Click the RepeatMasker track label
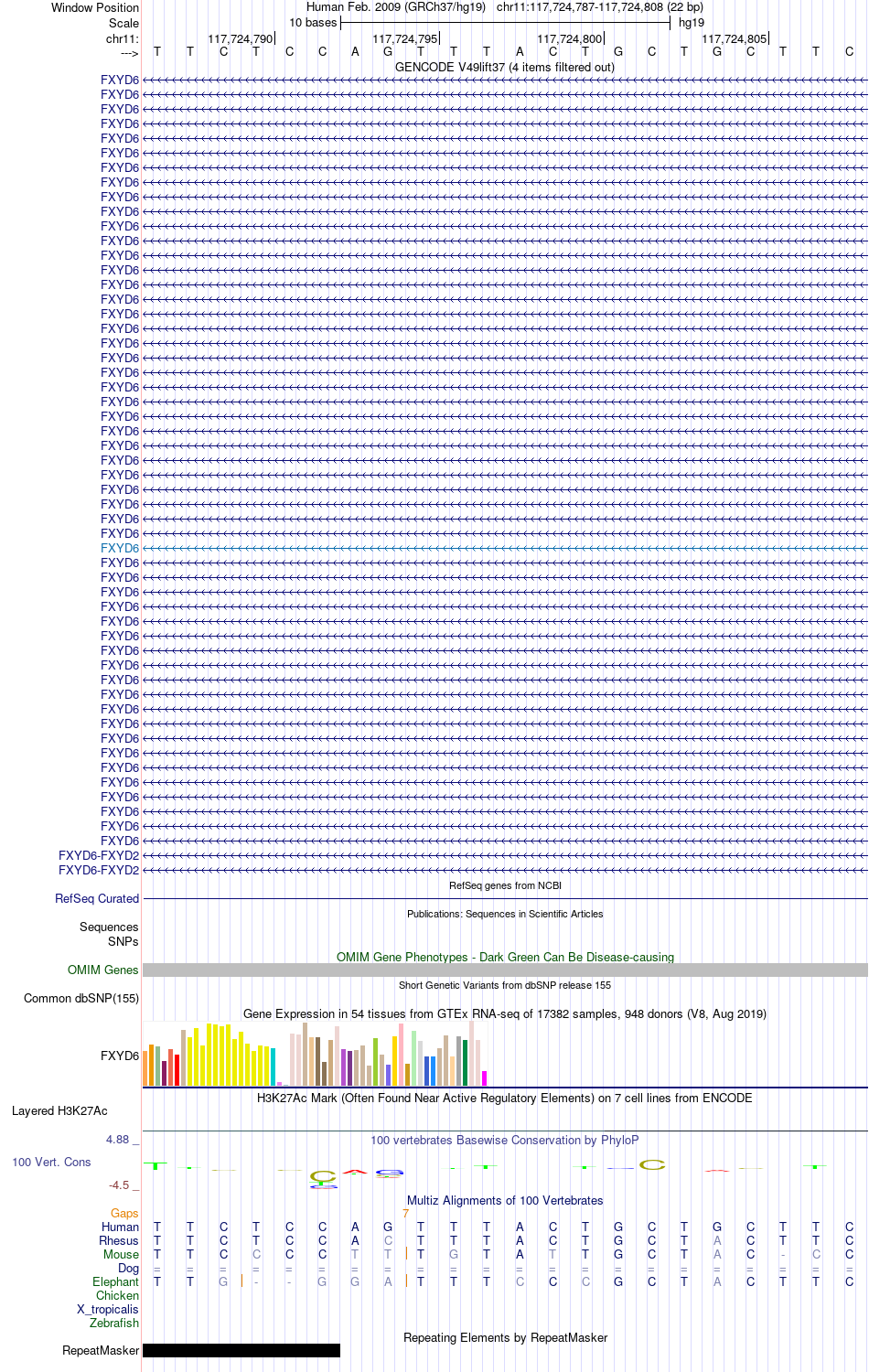869x1372 pixels. 101,1350
